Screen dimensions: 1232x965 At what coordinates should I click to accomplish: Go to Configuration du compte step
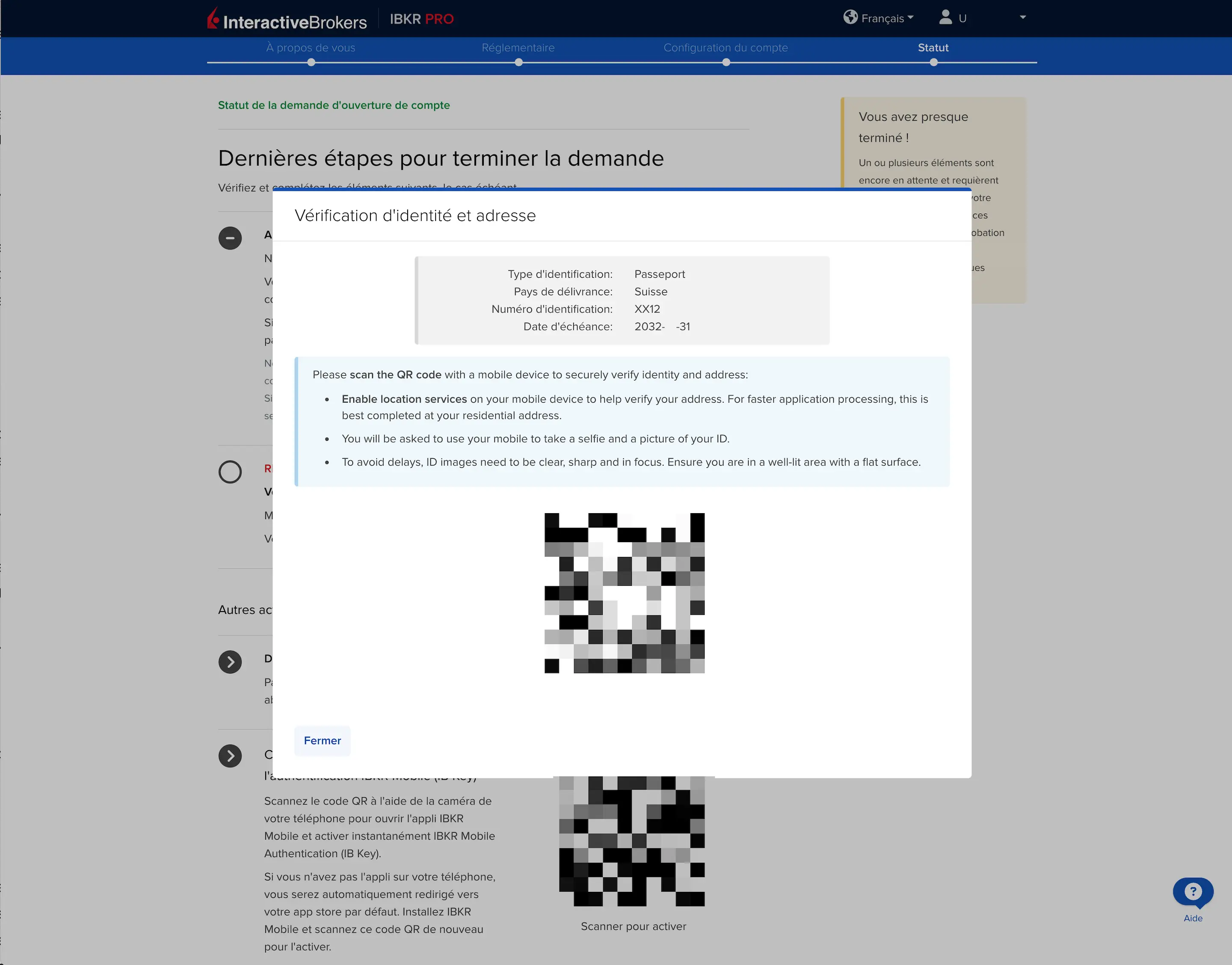click(726, 48)
